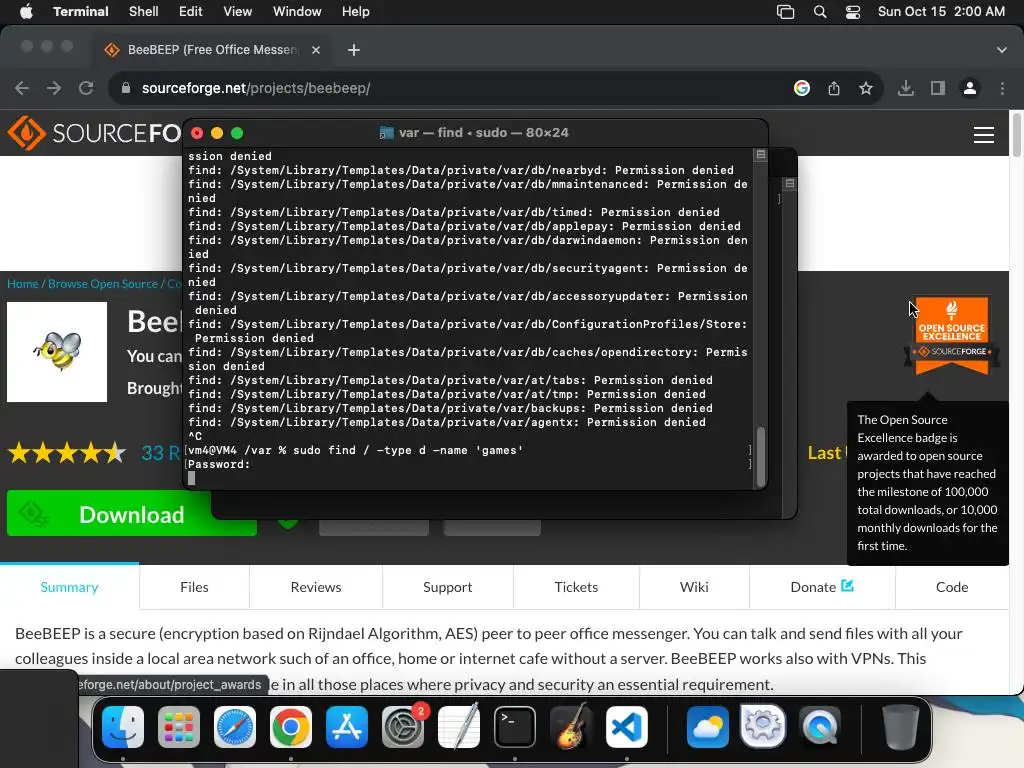Switch to the Code tab
1024x768 pixels.
pos(952,586)
